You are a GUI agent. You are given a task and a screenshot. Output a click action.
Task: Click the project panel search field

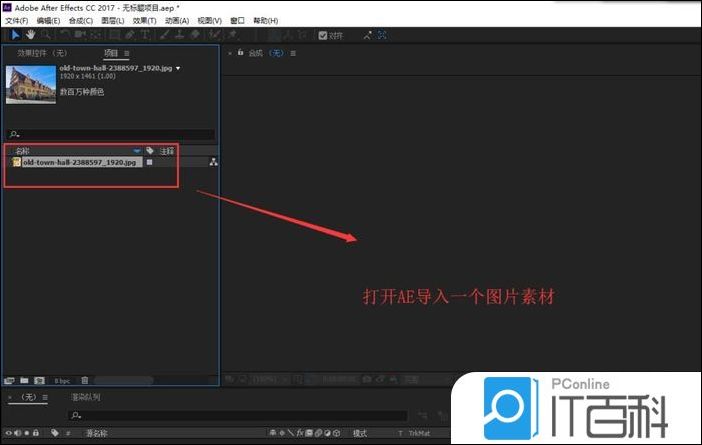[111, 134]
